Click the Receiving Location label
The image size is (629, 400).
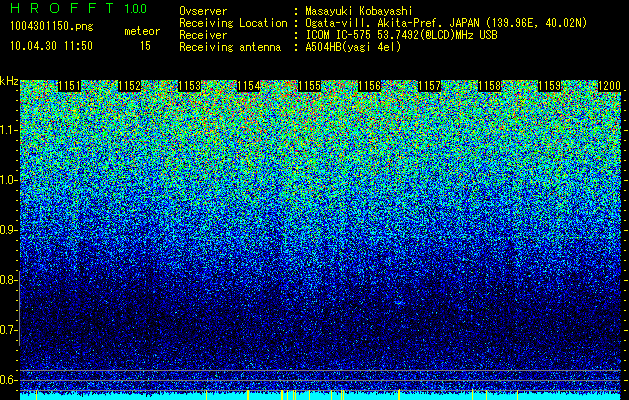(x=233, y=23)
